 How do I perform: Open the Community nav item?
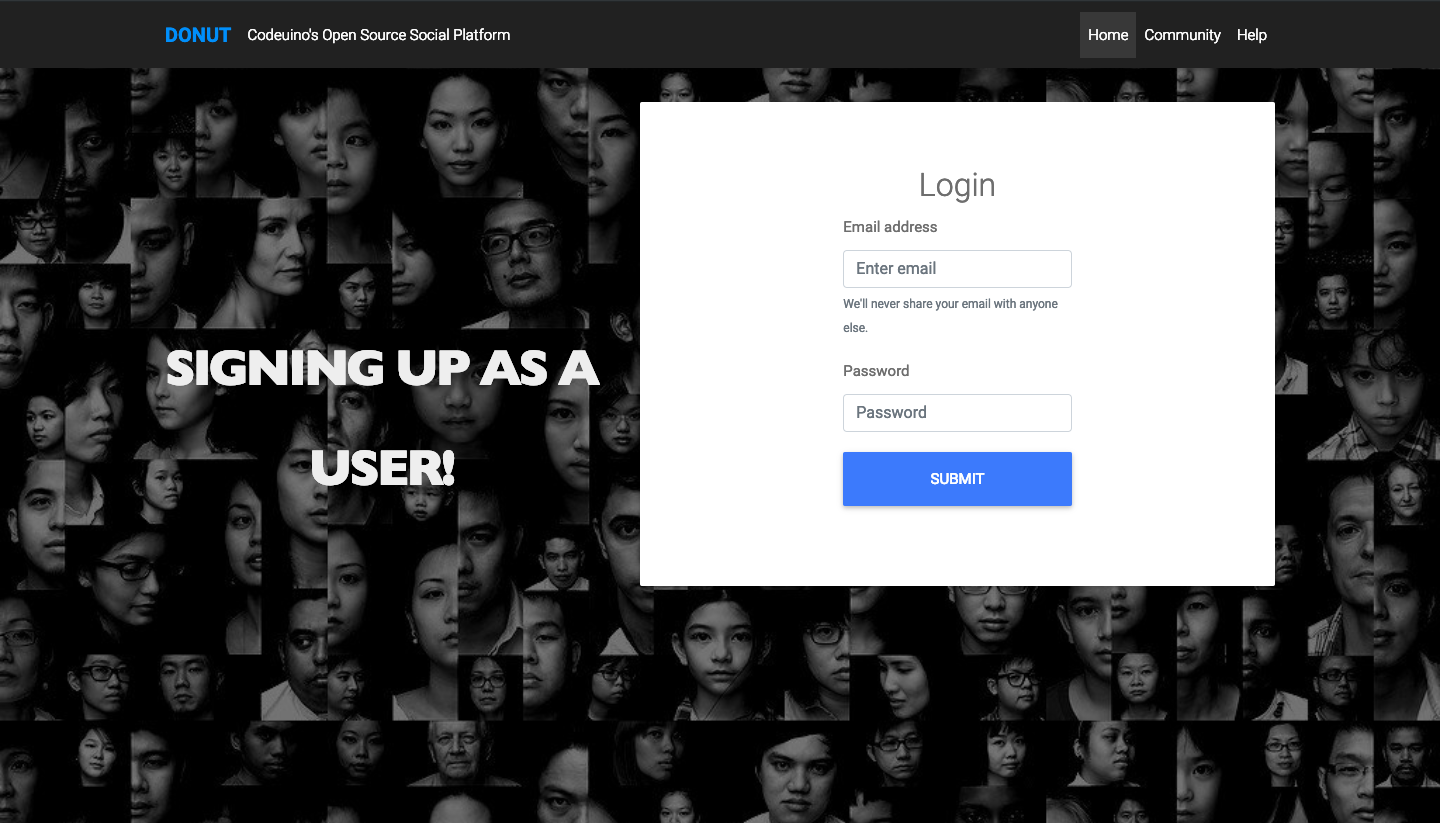(x=1182, y=35)
